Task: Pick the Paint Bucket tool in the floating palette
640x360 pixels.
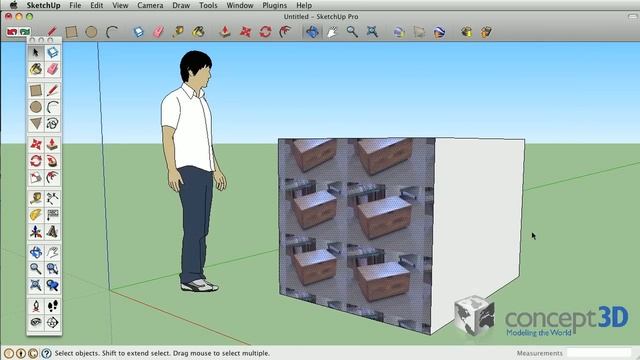Action: [x=36, y=69]
